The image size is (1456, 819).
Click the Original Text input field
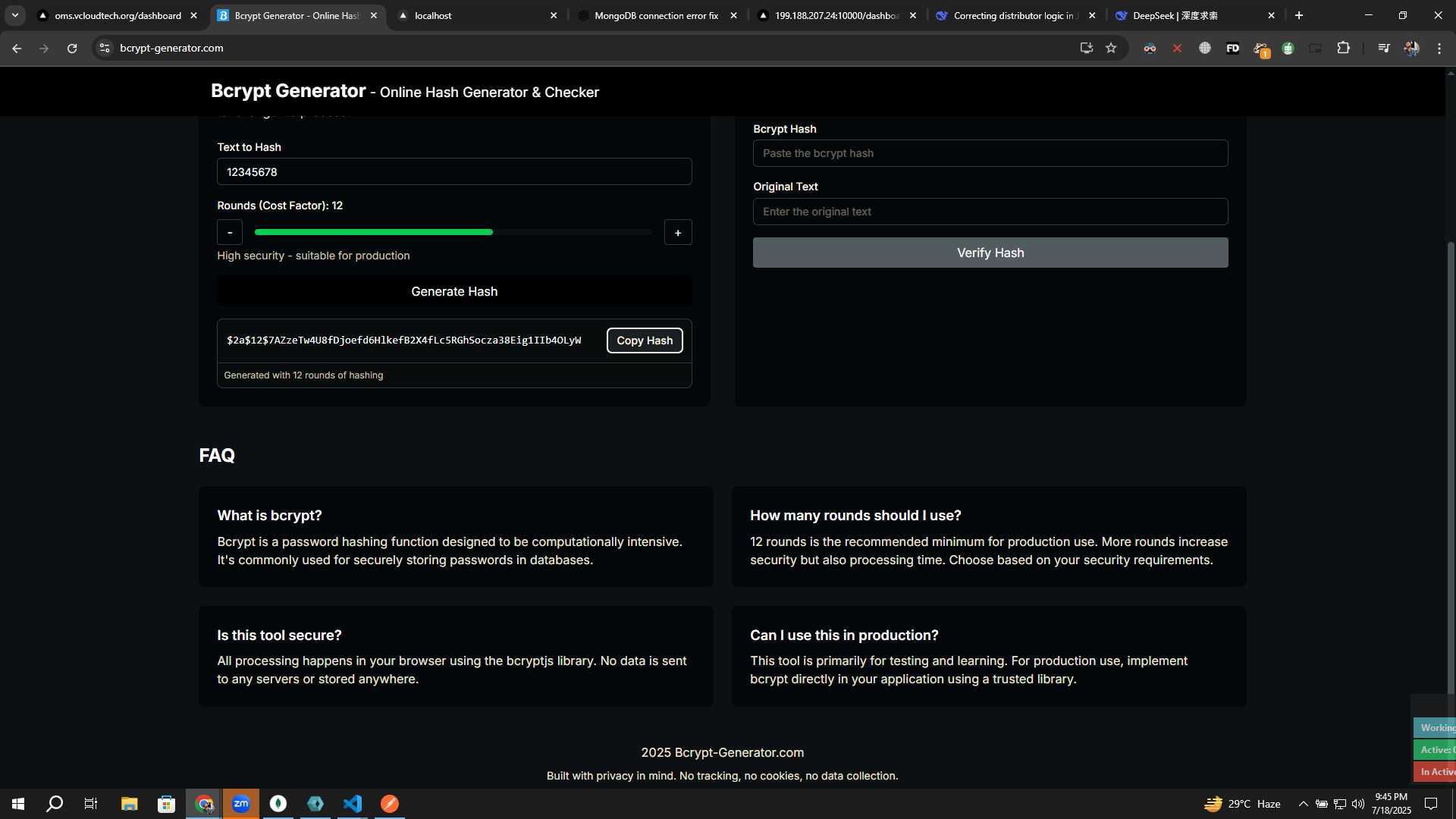point(990,212)
